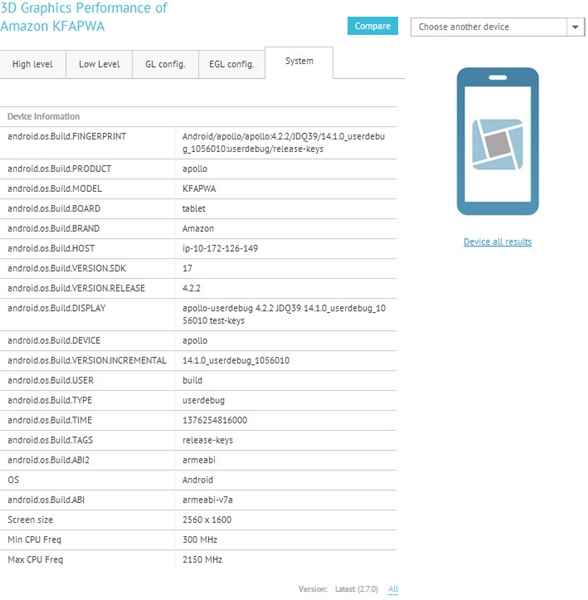588x600 pixels.
Task: Click the dropdown arrow beside Choose another device
Action: (x=575, y=27)
